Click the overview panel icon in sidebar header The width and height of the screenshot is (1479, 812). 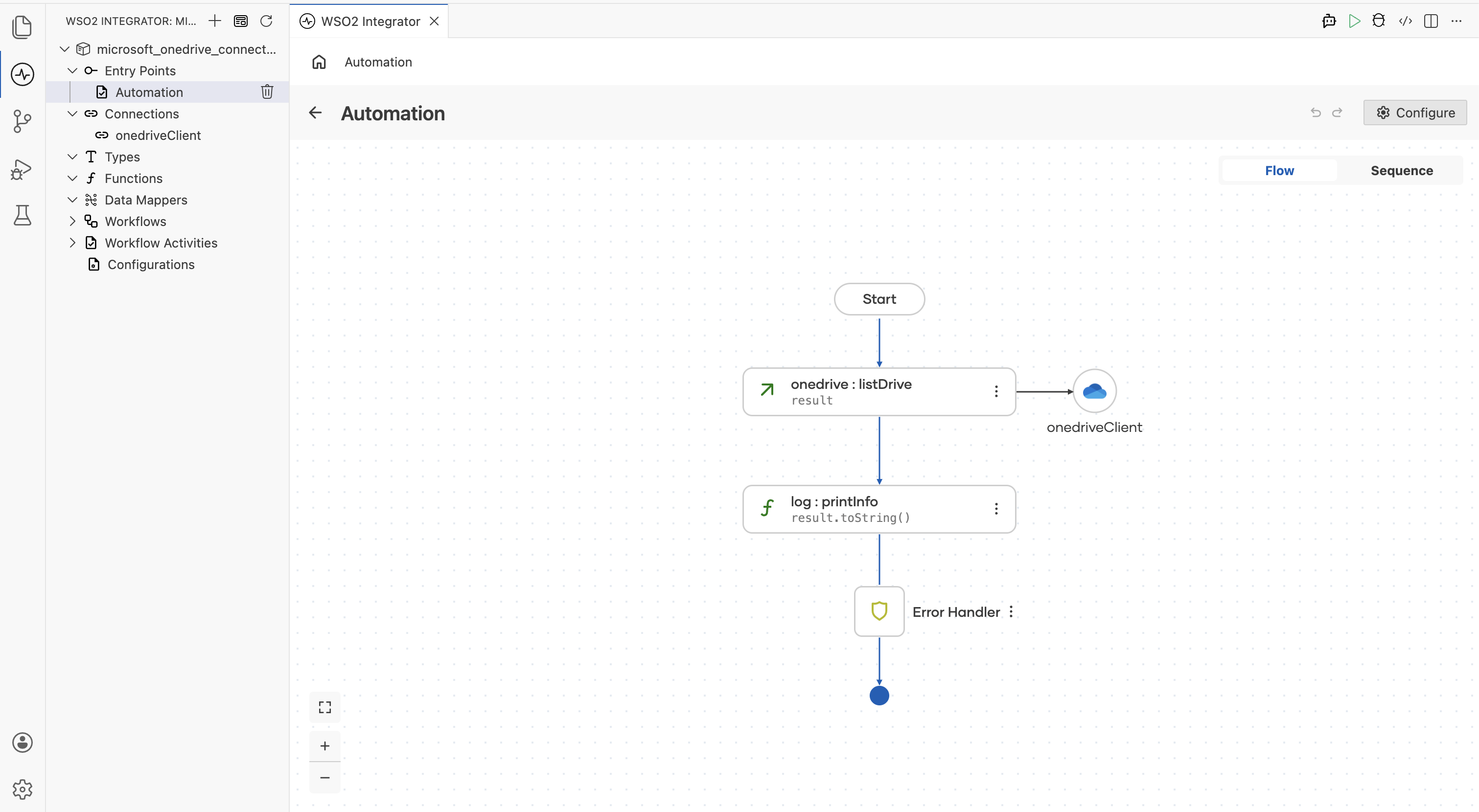[x=241, y=21]
